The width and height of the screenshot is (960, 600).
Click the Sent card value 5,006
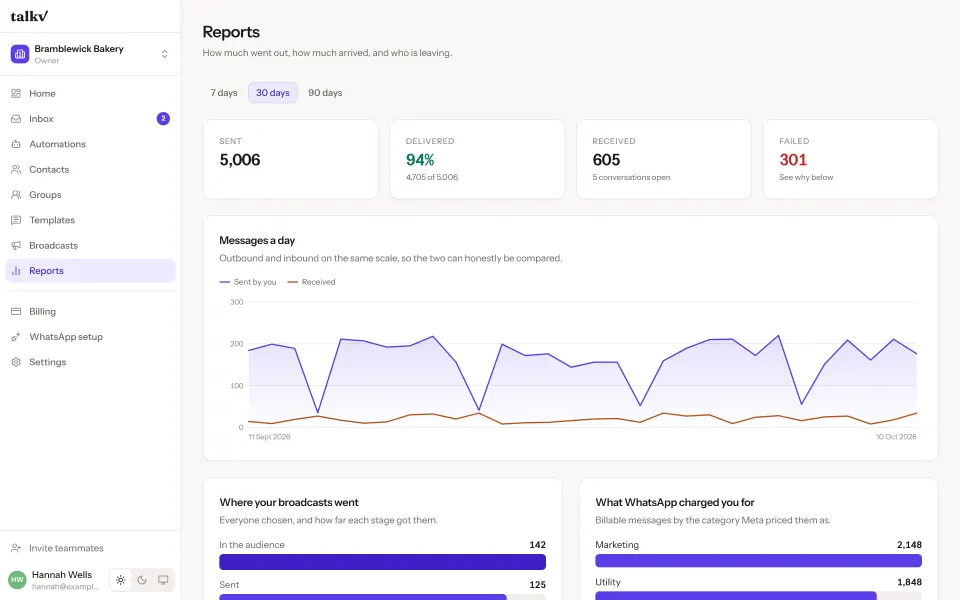[240, 160]
